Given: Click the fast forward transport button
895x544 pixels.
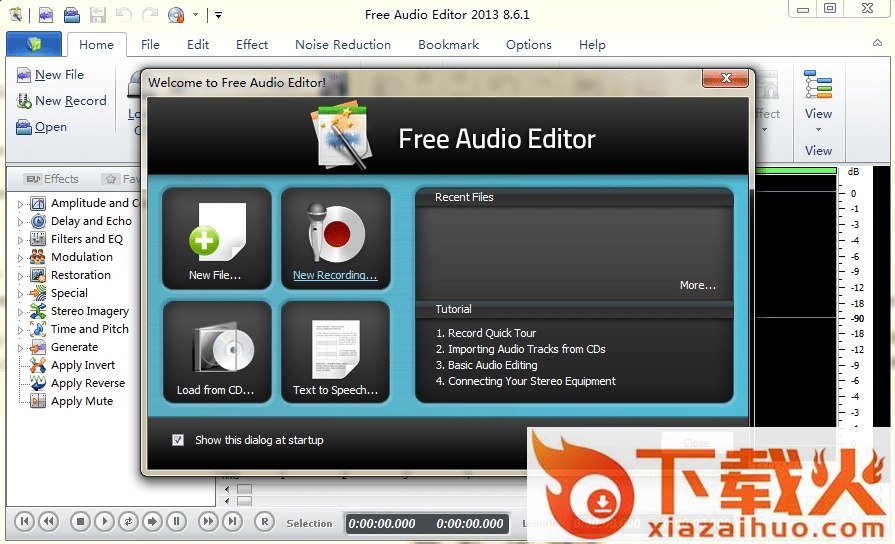Looking at the screenshot, I should point(208,521).
